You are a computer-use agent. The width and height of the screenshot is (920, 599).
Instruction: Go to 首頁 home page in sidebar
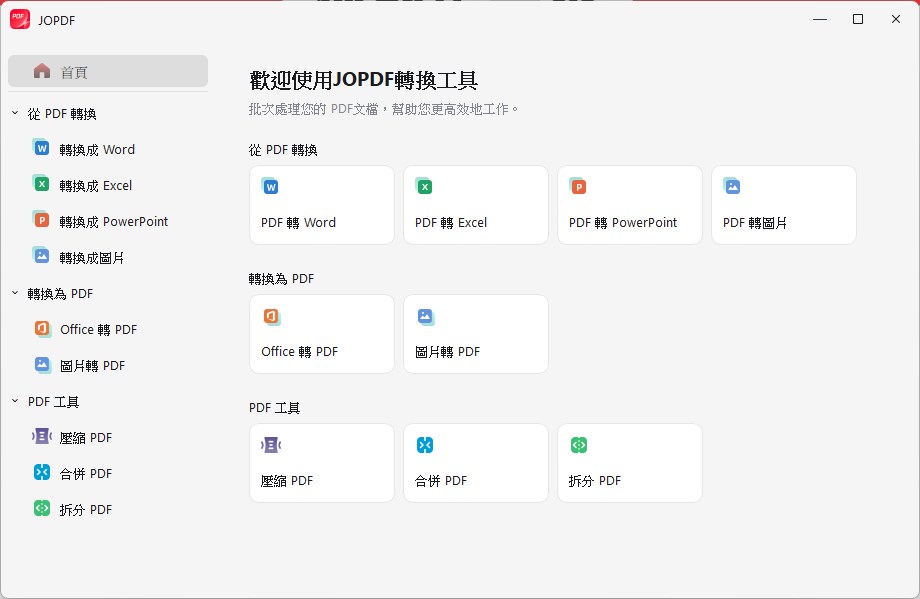[108, 71]
